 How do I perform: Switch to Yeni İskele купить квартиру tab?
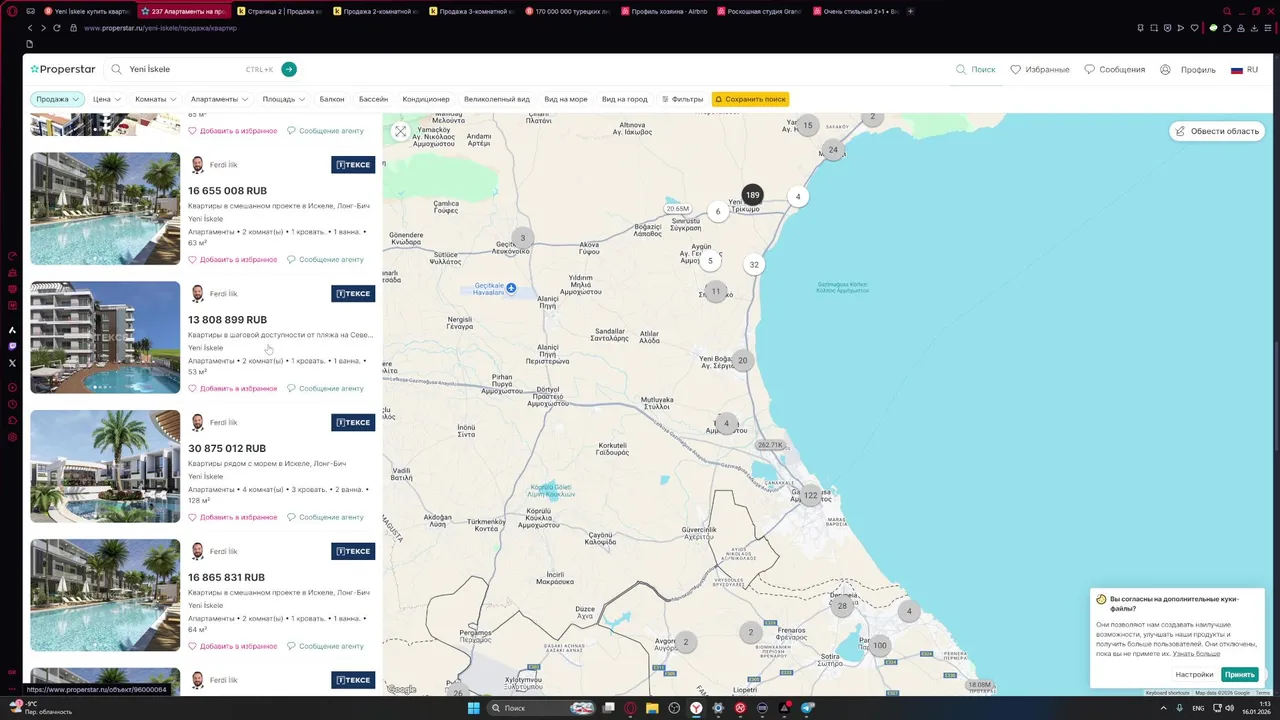[x=88, y=11]
